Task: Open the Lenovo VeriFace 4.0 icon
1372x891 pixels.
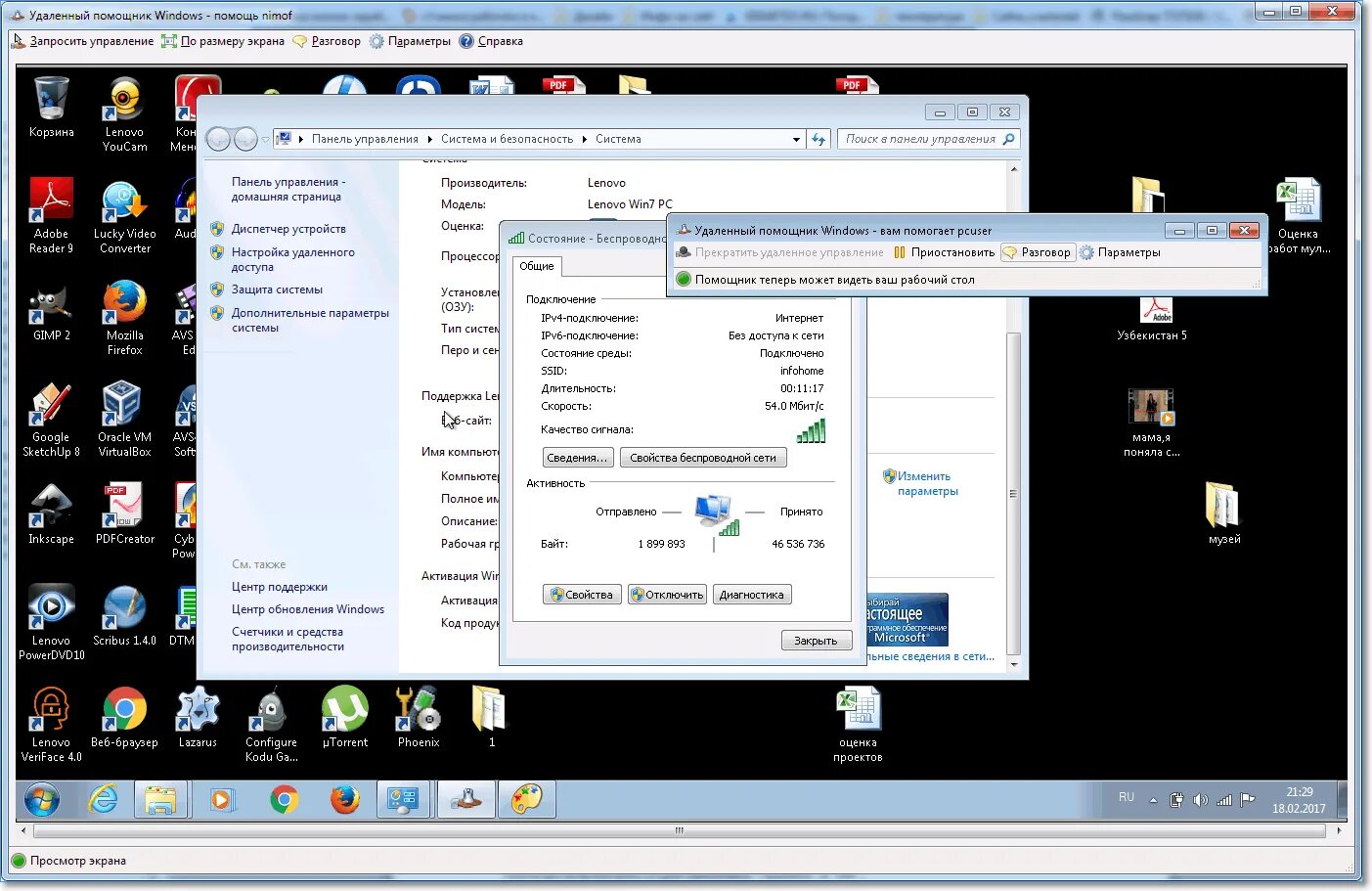Action: [51, 725]
